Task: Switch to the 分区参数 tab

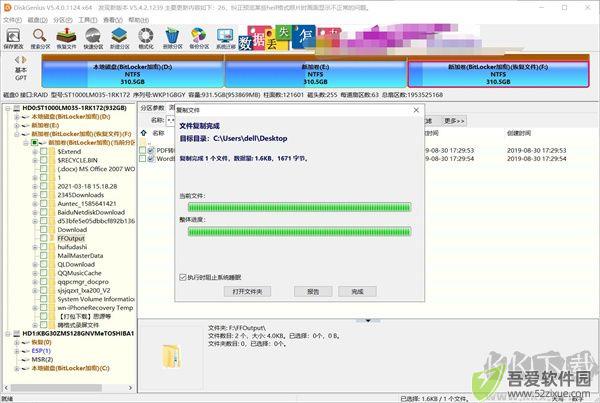Action: tap(152, 108)
